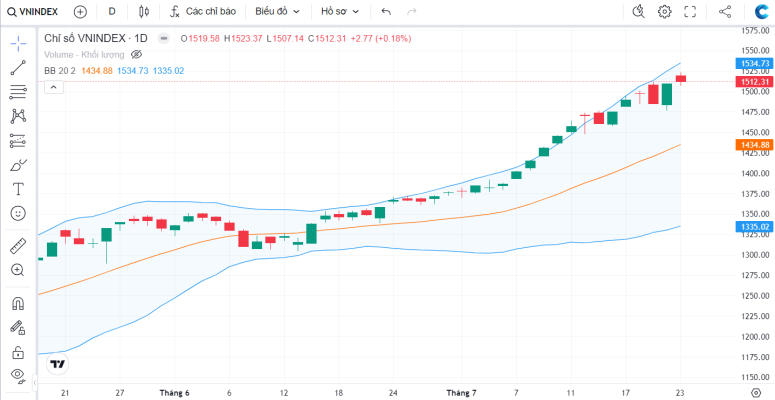Image resolution: width=775 pixels, height=400 pixels.
Task: Expand the Biểu đồ dropdown
Action: (x=277, y=11)
